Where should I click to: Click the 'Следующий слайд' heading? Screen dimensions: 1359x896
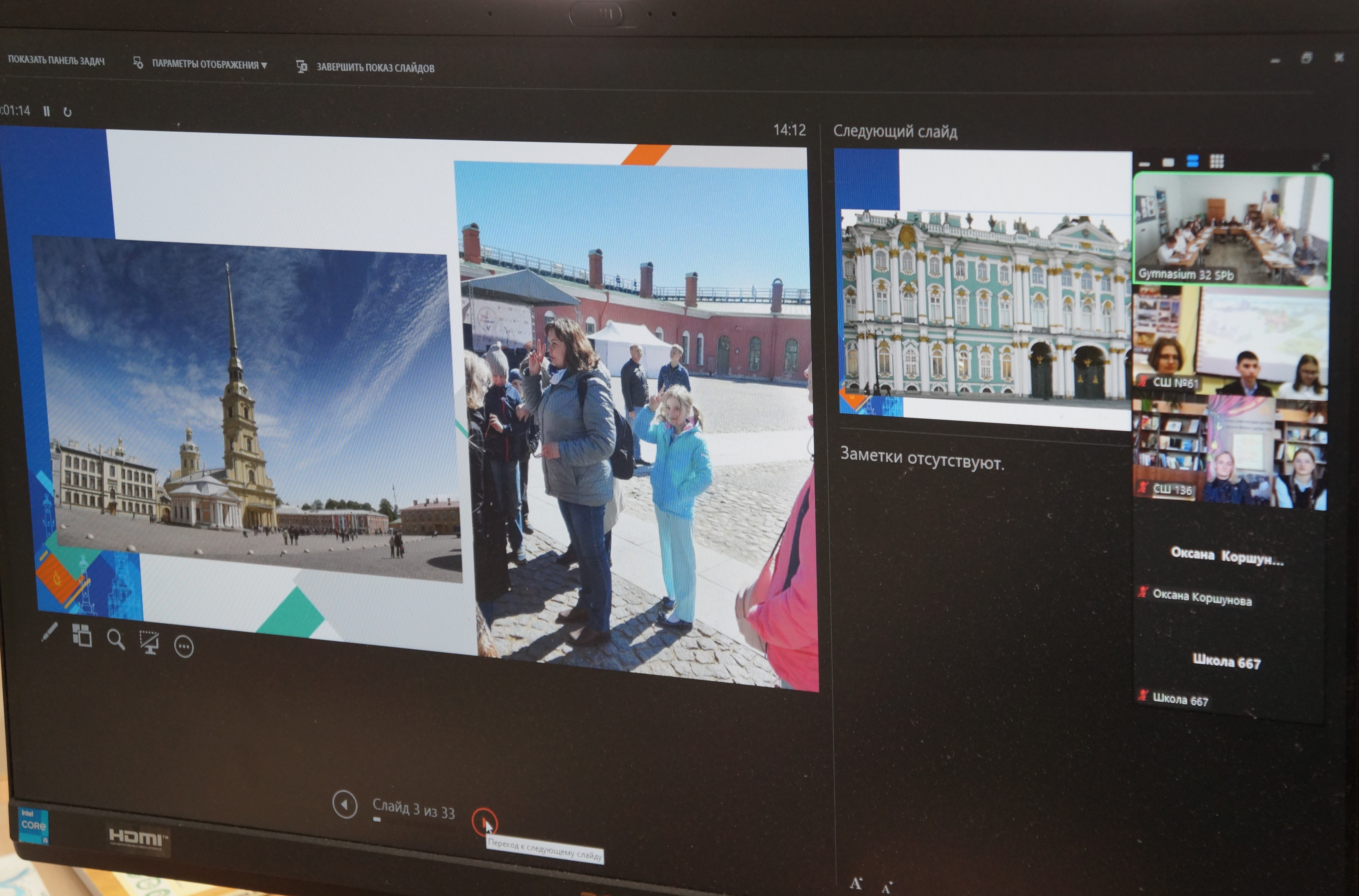[x=895, y=132]
